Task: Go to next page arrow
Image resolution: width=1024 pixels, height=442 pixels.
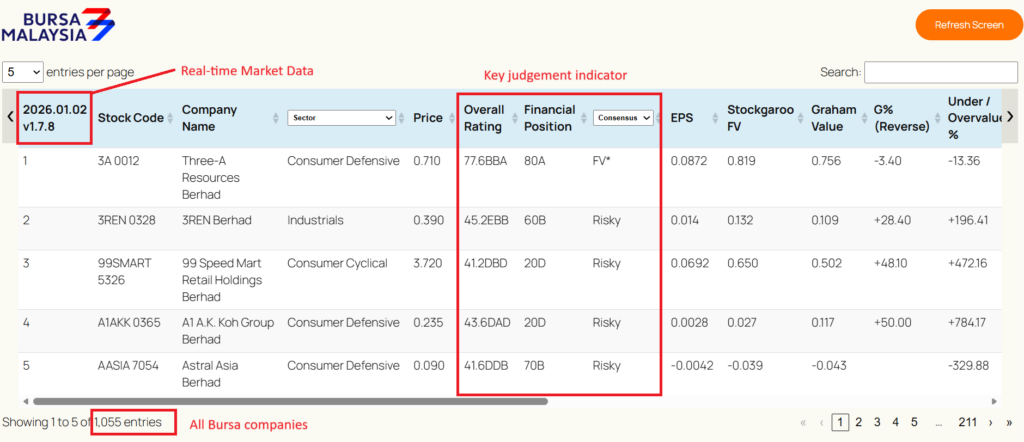Action: pos(990,423)
